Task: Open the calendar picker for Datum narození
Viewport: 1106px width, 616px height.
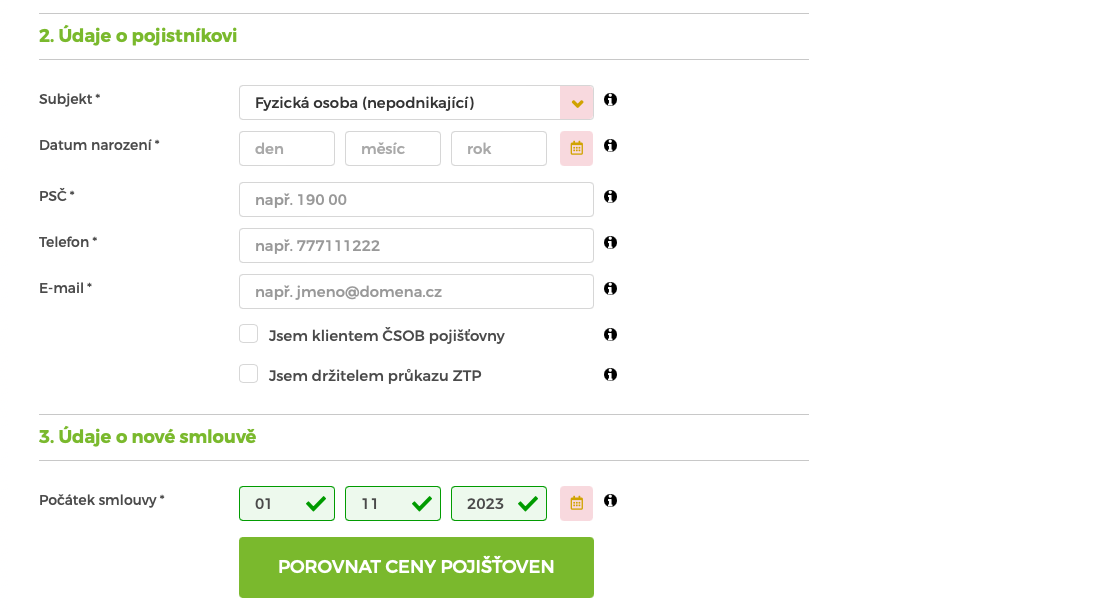Action: [576, 148]
